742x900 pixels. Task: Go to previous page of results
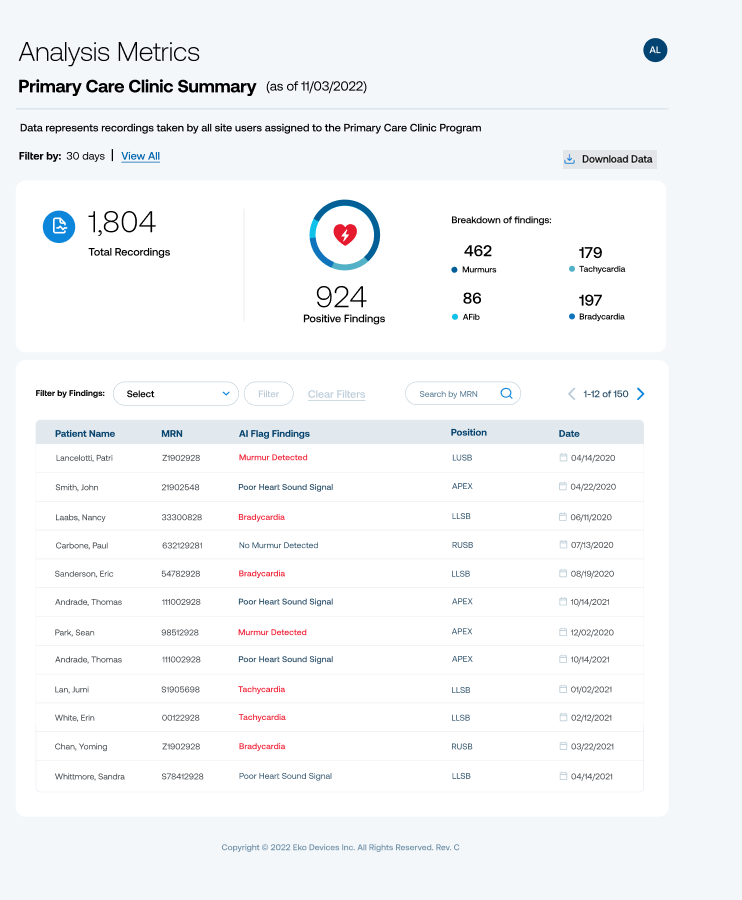click(x=572, y=394)
